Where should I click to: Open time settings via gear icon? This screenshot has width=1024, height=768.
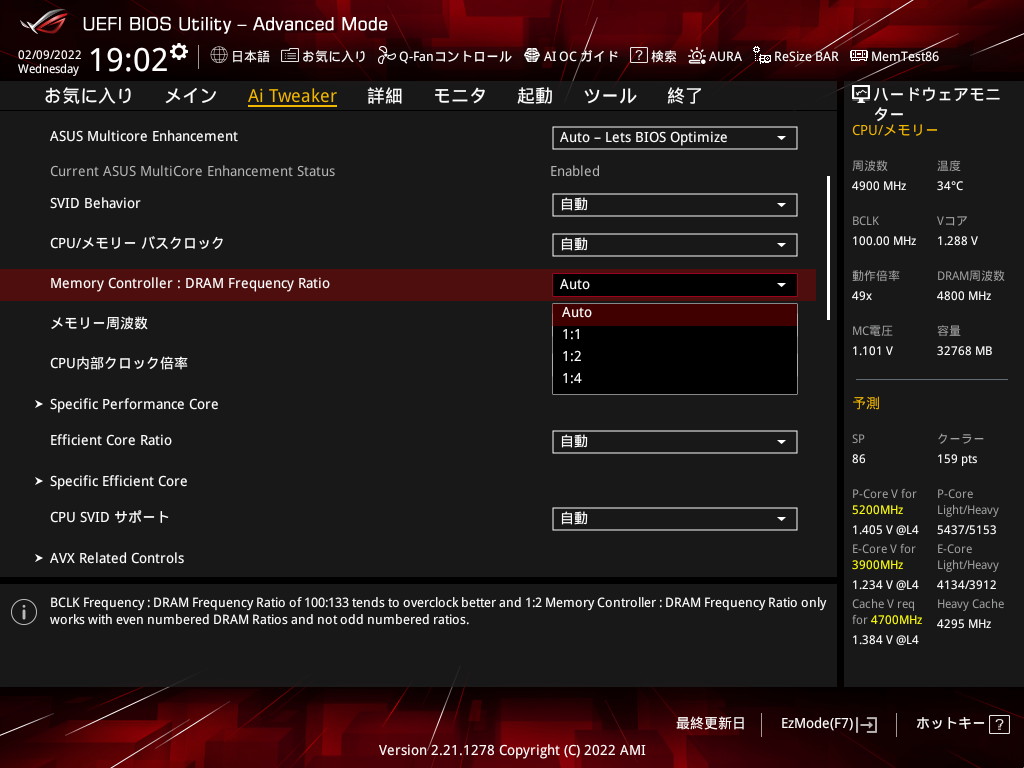179,52
